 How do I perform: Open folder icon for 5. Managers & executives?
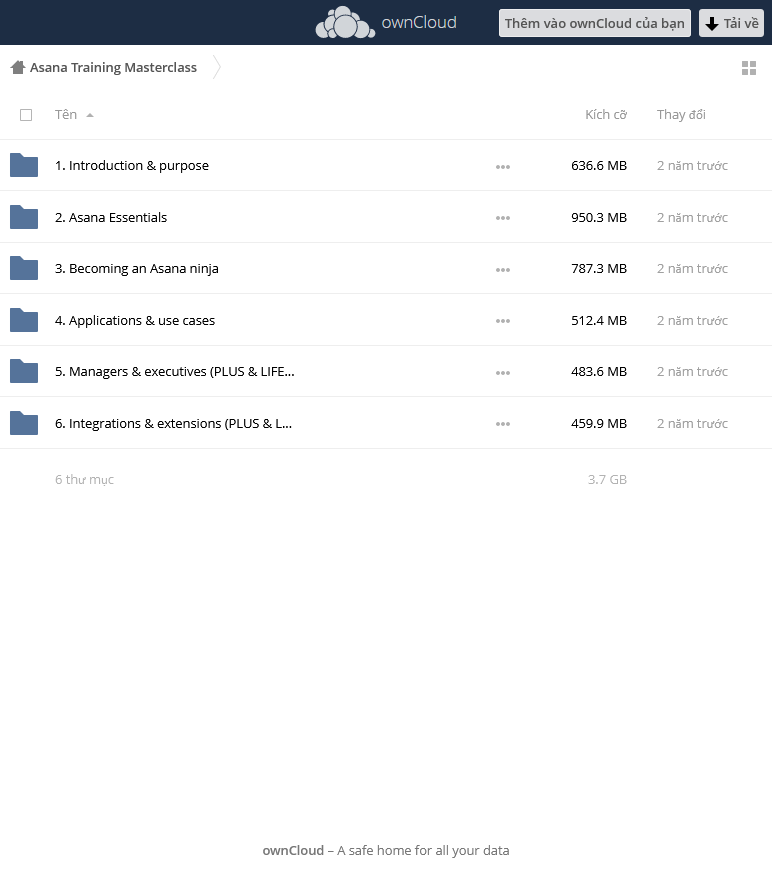[24, 372]
